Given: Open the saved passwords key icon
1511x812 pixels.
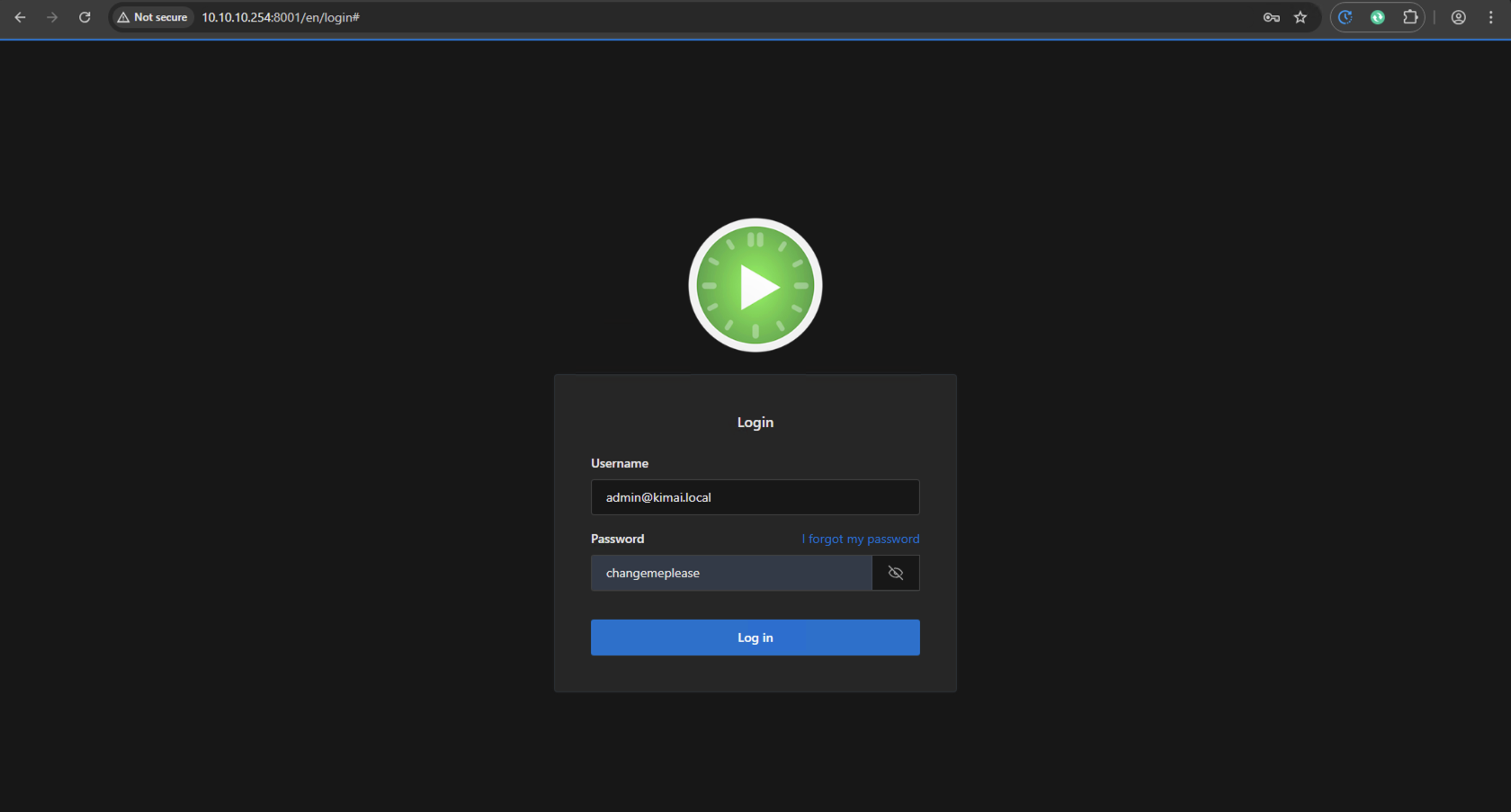Looking at the screenshot, I should [x=1271, y=17].
